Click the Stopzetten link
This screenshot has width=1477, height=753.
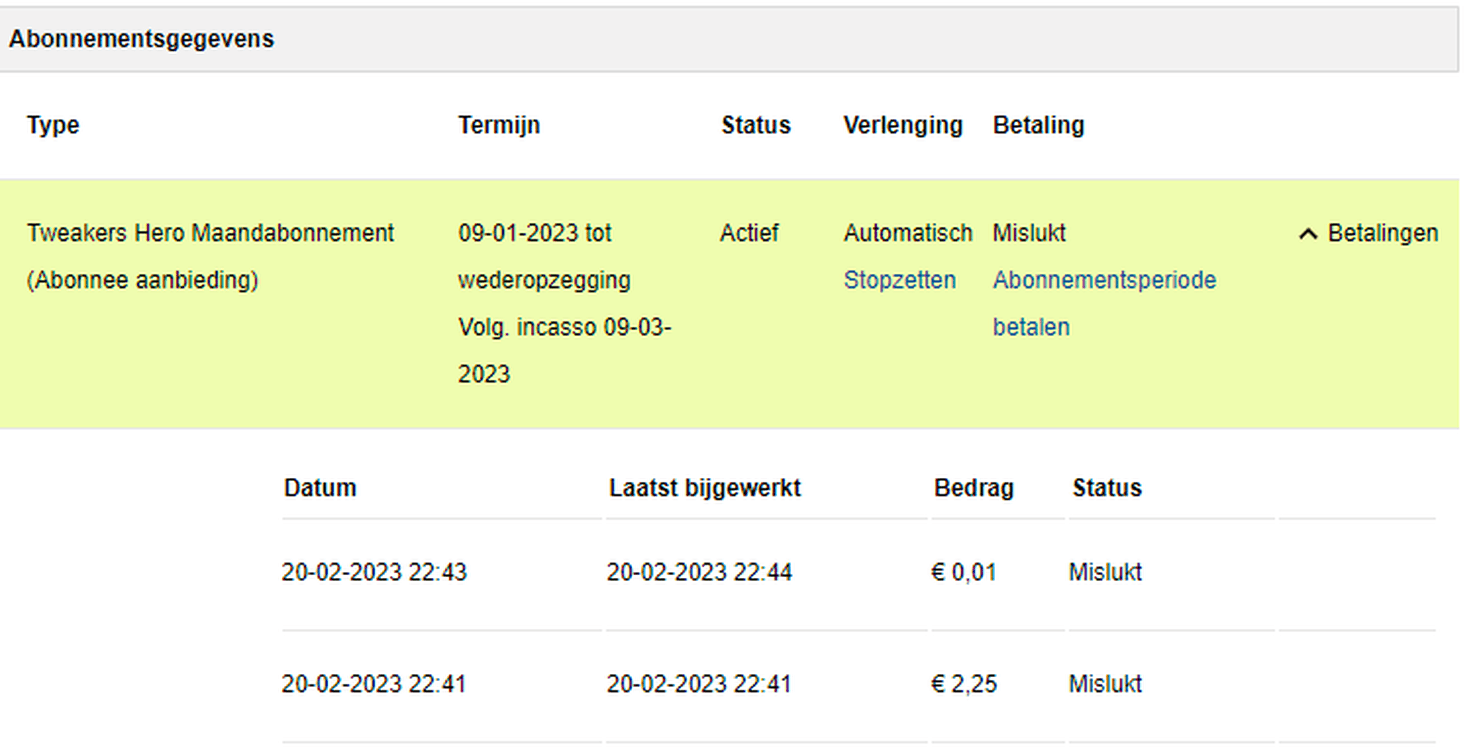(899, 280)
